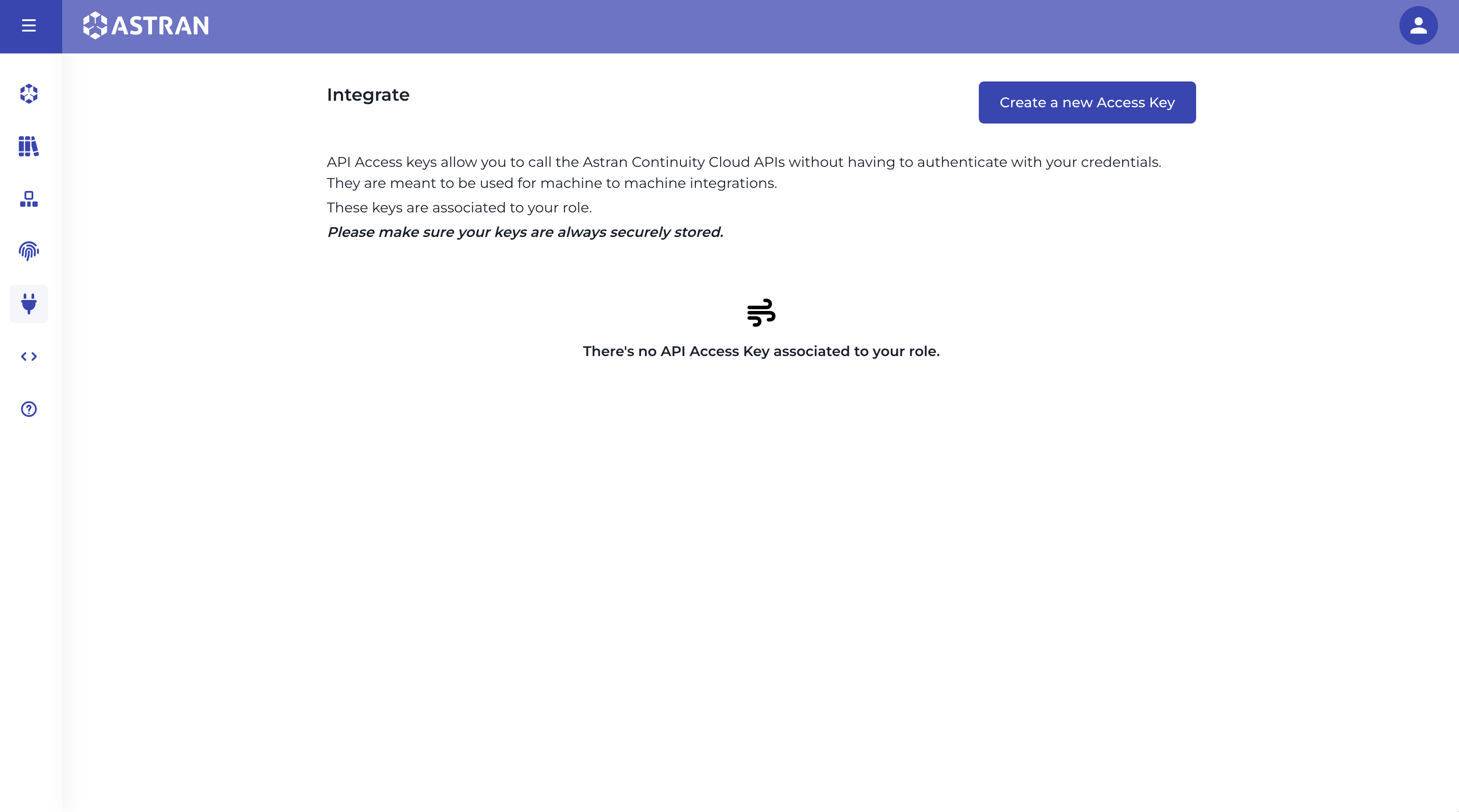Open the help or support circle icon

pos(28,409)
